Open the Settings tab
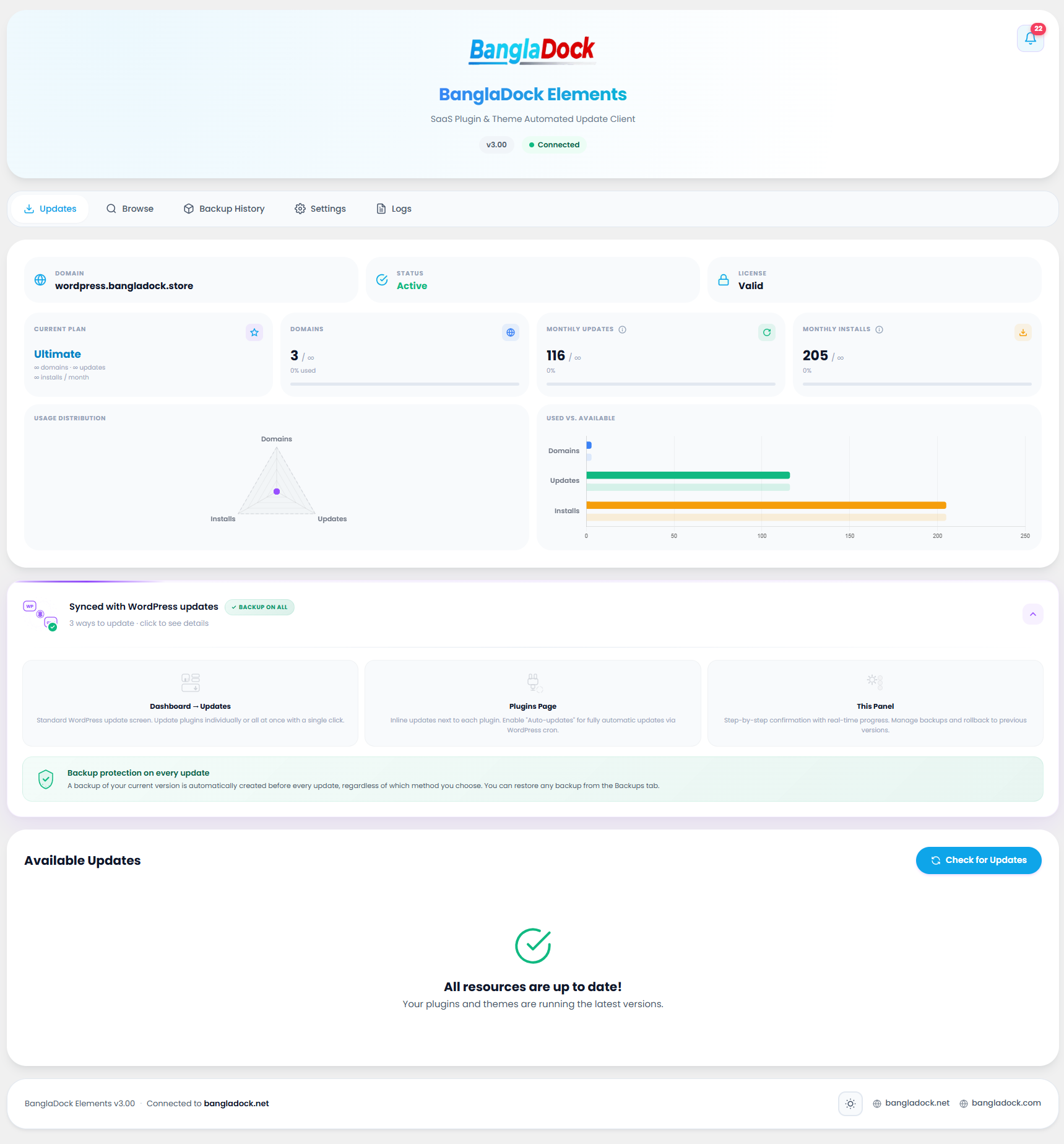Viewport: 1064px width, 1144px height. pyautogui.click(x=321, y=209)
